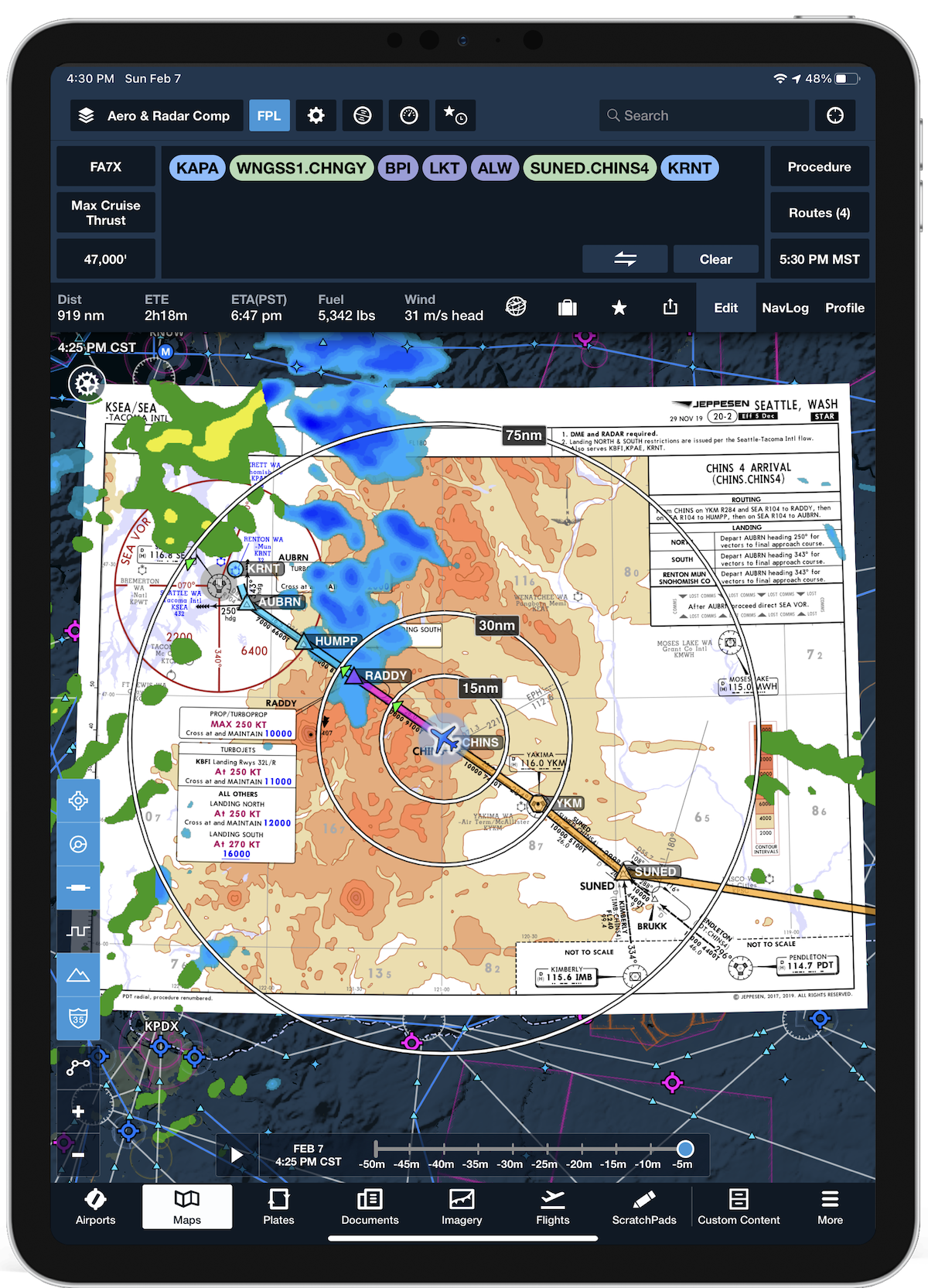Toggle the FPL flight plan panel
The height and width of the screenshot is (1288, 928).
[269, 115]
